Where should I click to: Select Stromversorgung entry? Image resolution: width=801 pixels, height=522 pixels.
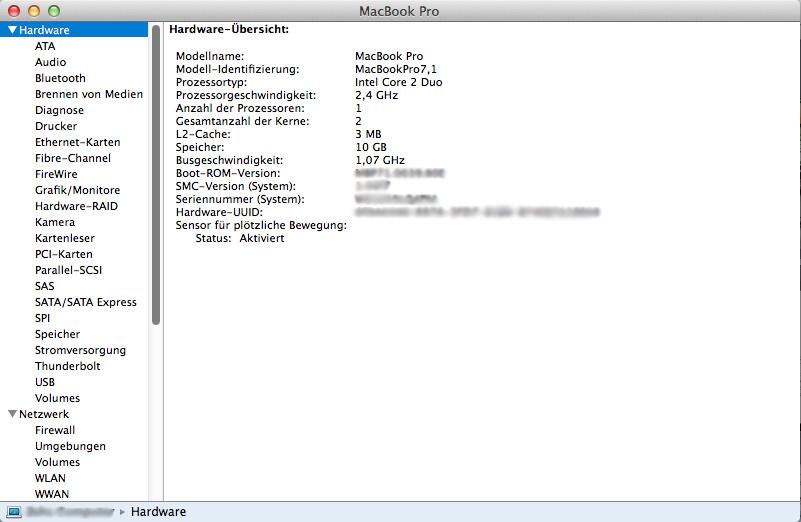(80, 350)
